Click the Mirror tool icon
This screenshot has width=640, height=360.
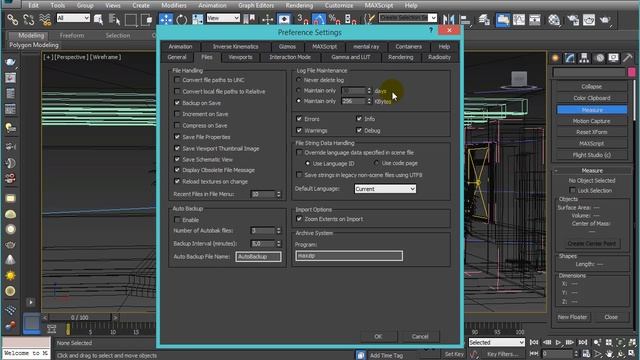448,19
